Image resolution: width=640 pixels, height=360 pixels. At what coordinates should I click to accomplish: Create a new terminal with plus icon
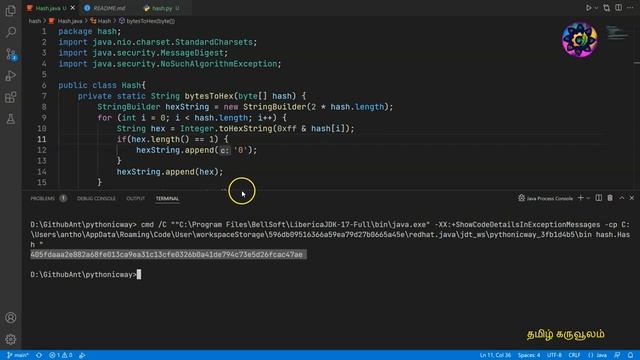tap(580, 198)
